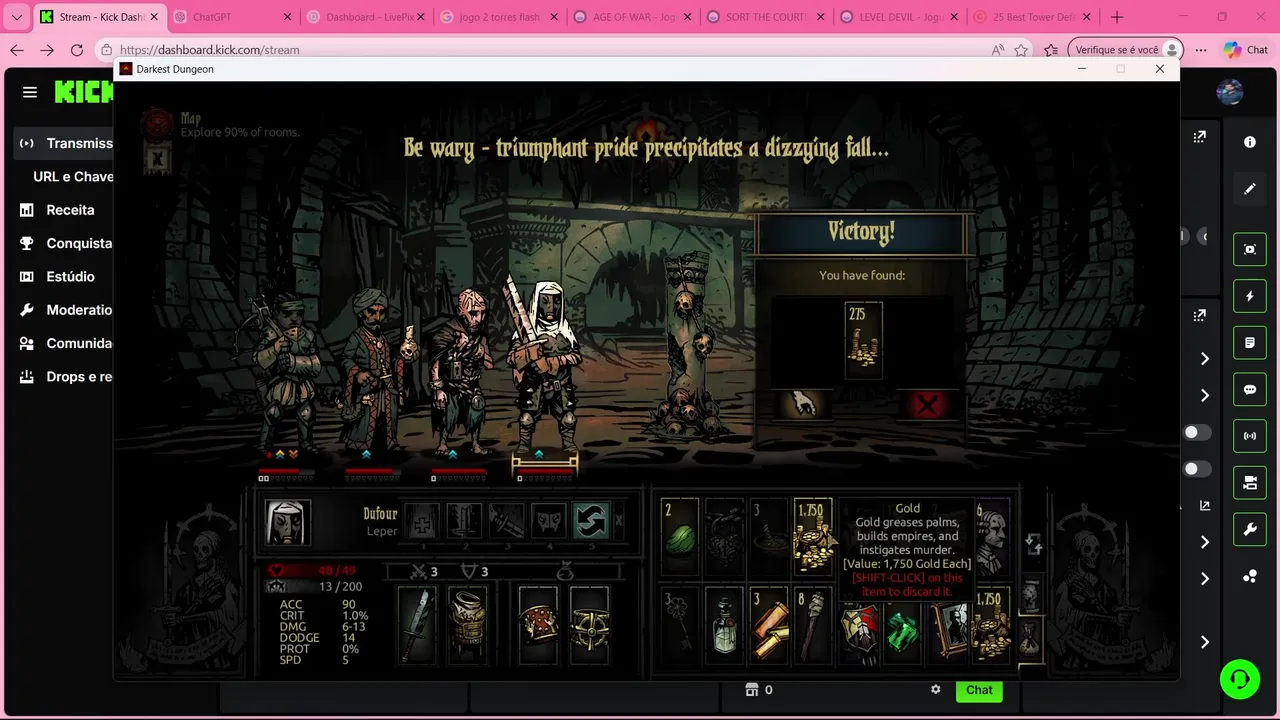Viewport: 1280px width, 720px height.
Task: Click the green Chat button at bottom
Action: pos(979,690)
